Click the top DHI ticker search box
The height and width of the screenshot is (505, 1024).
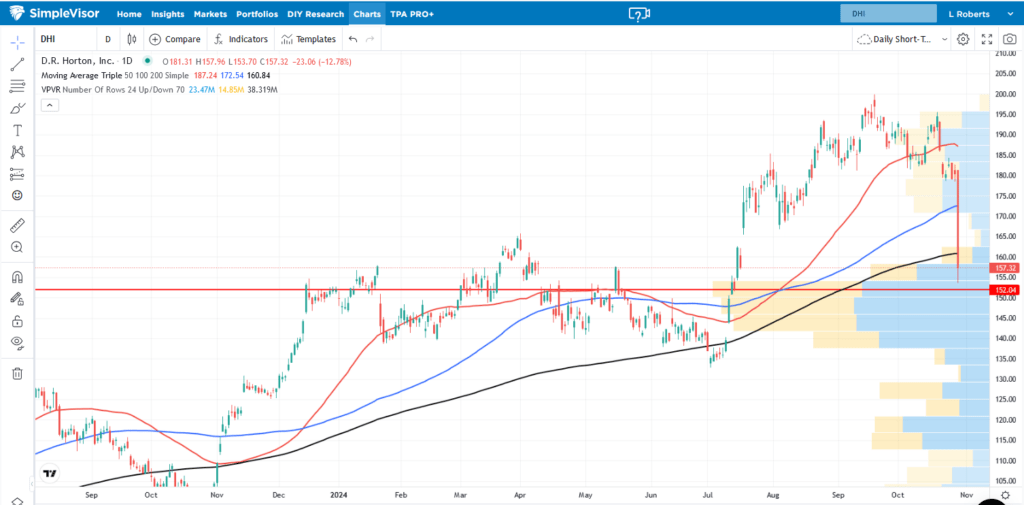[888, 14]
